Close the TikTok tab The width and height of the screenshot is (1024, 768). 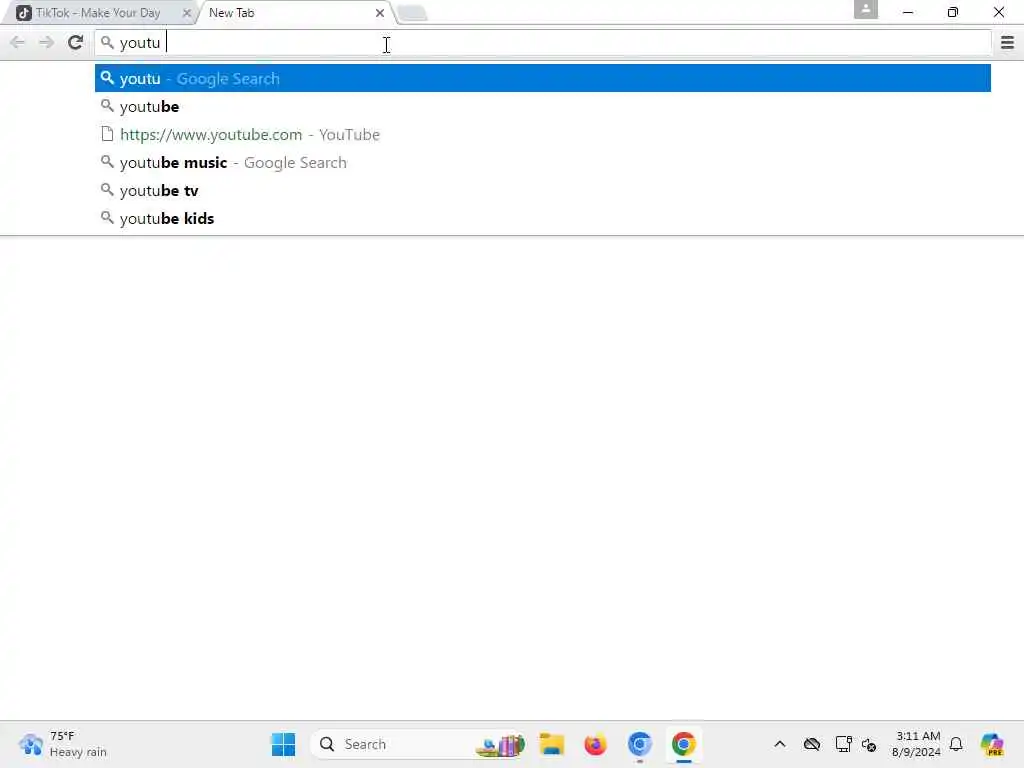(187, 13)
